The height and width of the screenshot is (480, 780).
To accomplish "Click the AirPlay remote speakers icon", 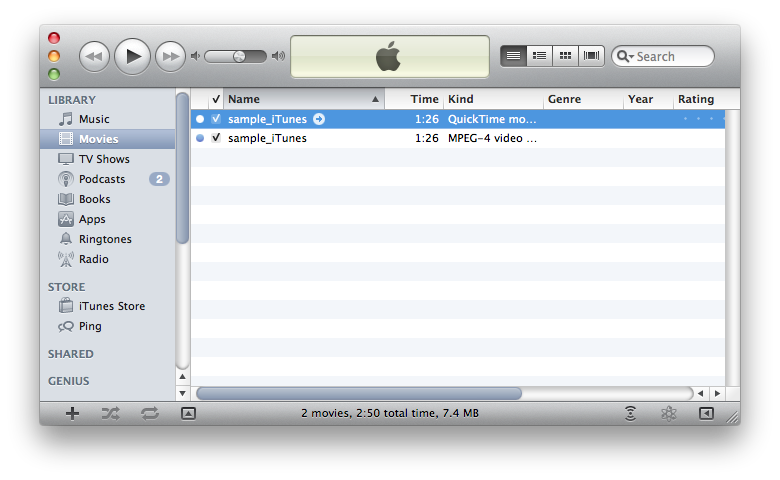I will point(630,413).
